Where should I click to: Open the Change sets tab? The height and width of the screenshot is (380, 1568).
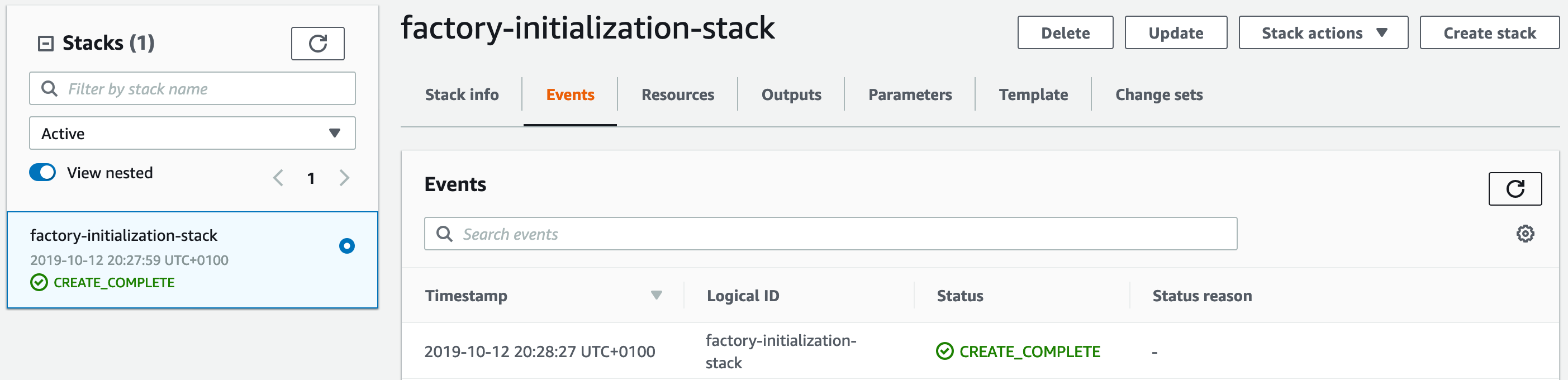click(x=1159, y=95)
